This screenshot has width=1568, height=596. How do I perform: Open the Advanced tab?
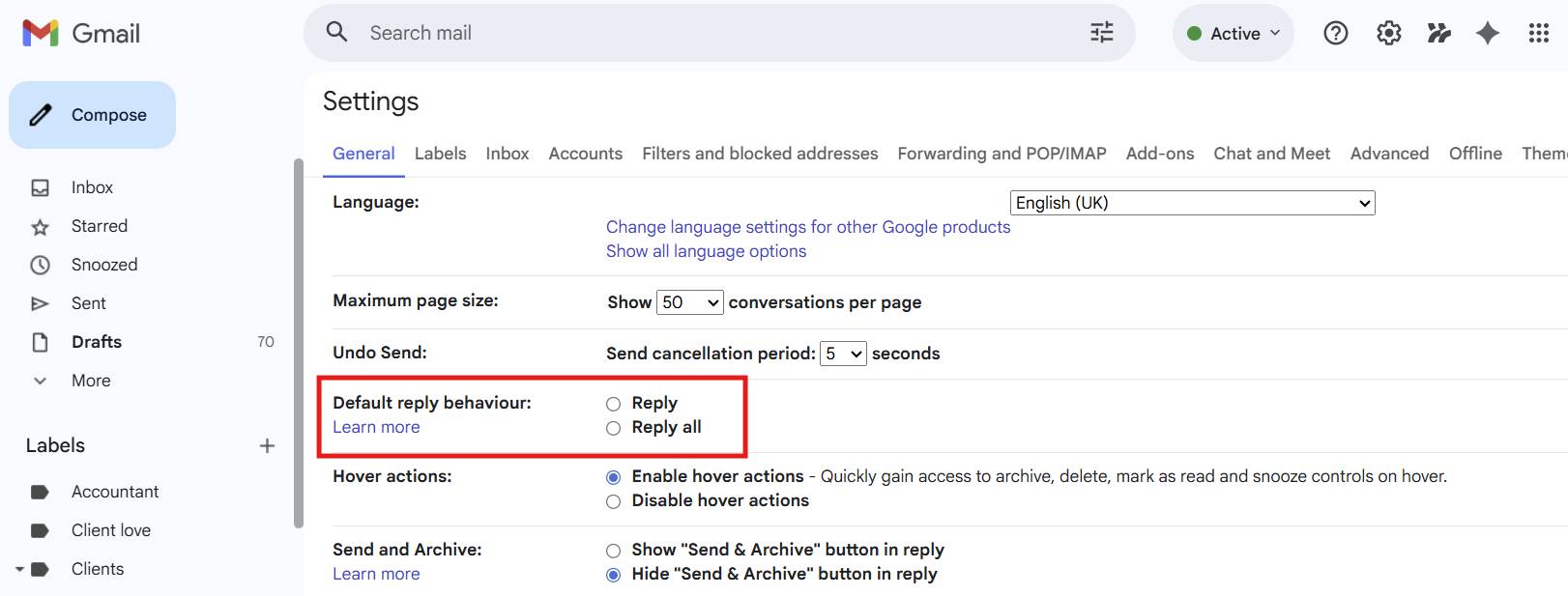[x=1389, y=154]
